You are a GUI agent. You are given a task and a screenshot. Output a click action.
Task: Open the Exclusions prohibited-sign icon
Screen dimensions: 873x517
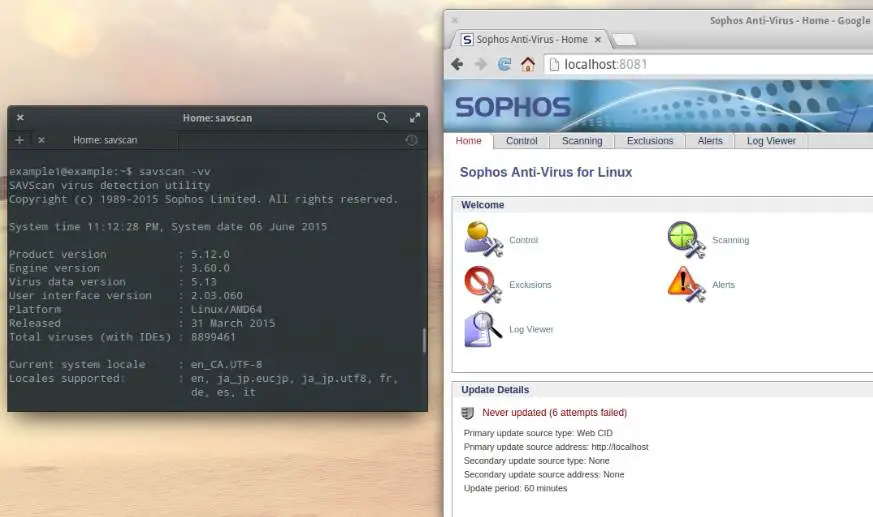coord(483,284)
